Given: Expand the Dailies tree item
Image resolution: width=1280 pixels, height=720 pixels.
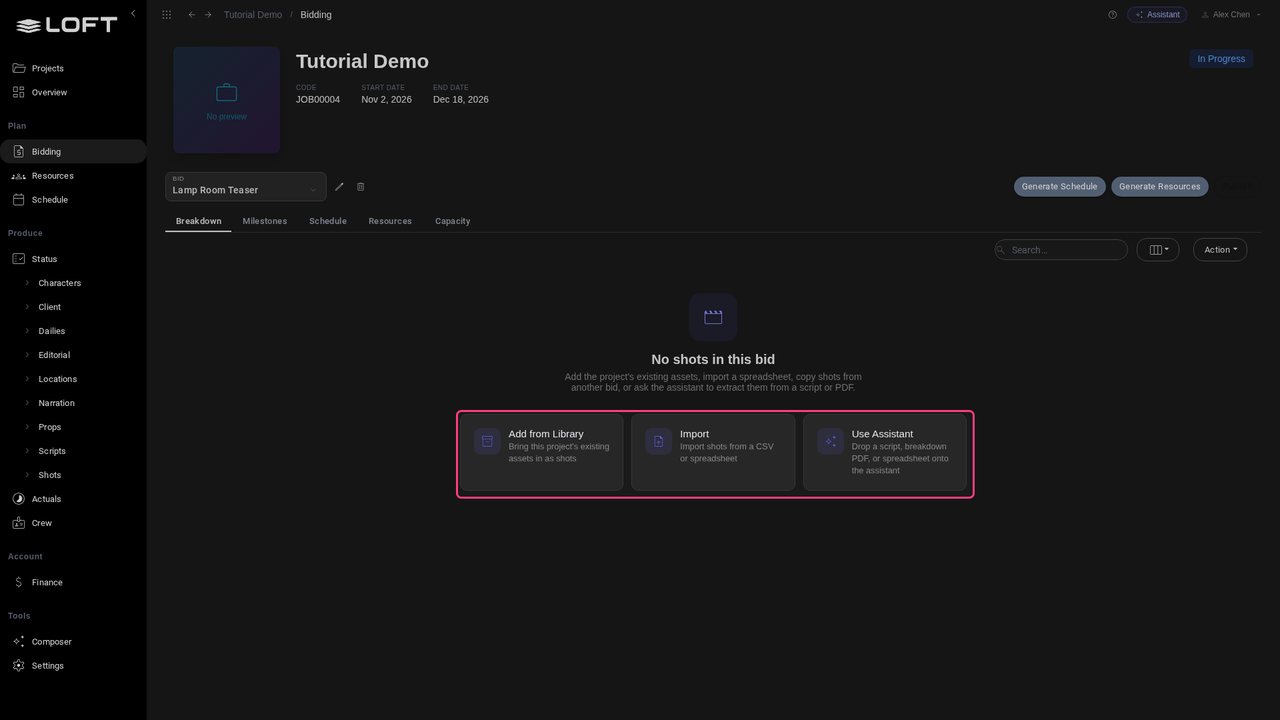Looking at the screenshot, I should point(28,331).
